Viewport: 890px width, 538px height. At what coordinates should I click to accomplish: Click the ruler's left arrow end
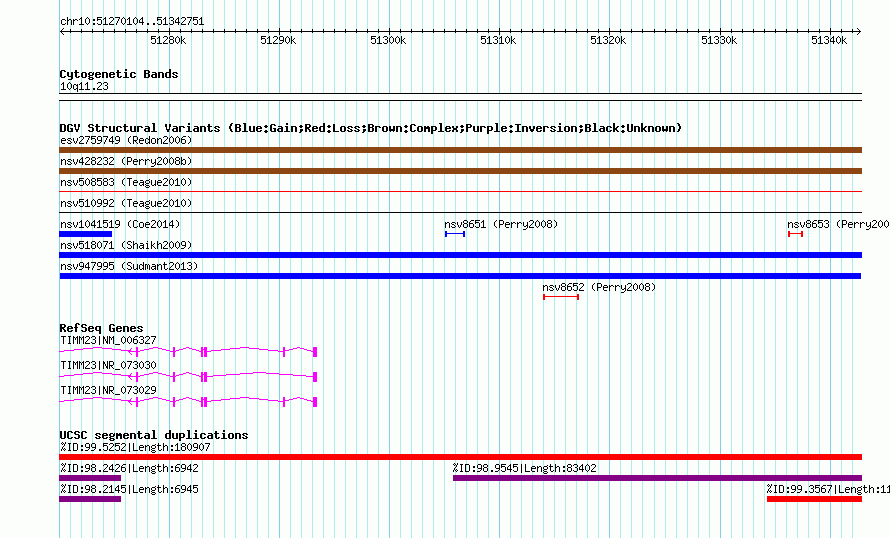coord(62,31)
